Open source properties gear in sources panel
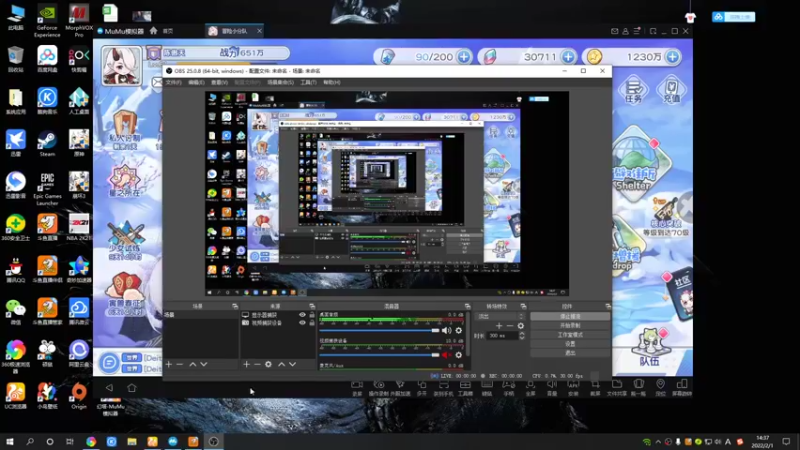 pos(268,364)
